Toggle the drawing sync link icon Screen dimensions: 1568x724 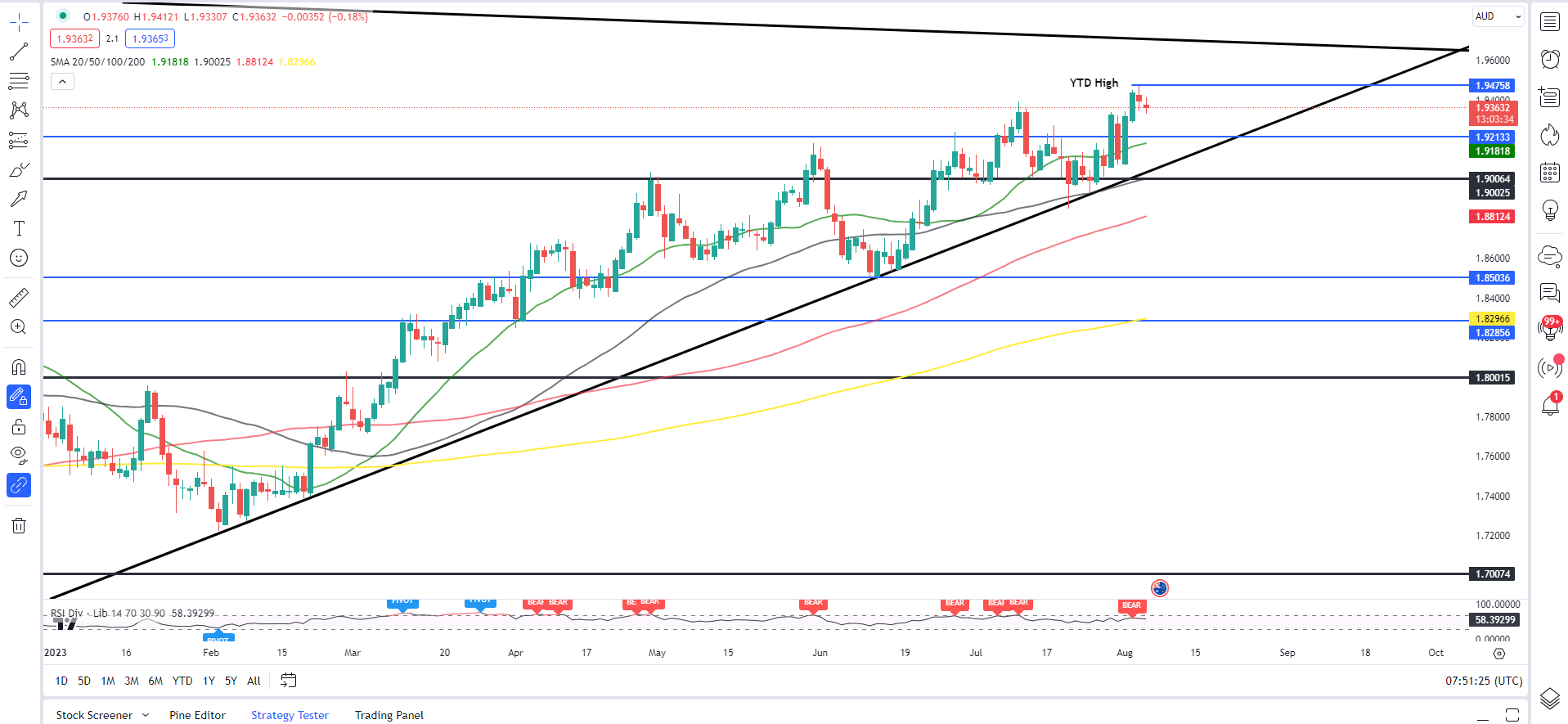pos(19,485)
